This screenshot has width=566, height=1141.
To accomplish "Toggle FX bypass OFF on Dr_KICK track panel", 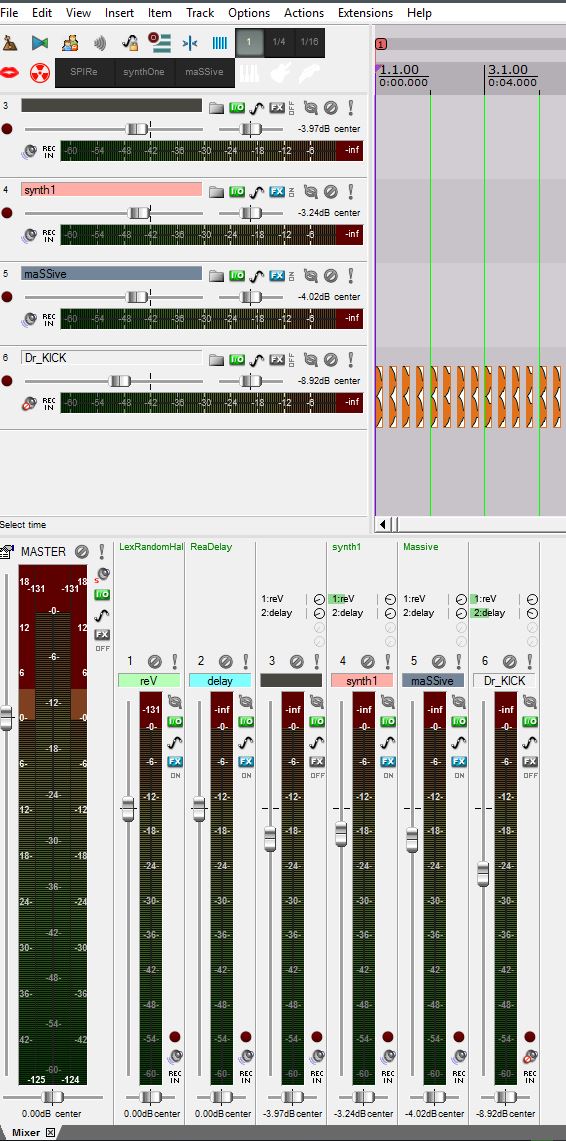I will coord(292,359).
